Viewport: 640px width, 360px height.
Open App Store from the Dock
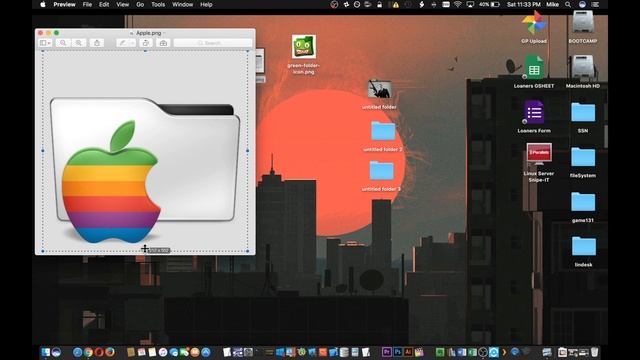point(205,352)
